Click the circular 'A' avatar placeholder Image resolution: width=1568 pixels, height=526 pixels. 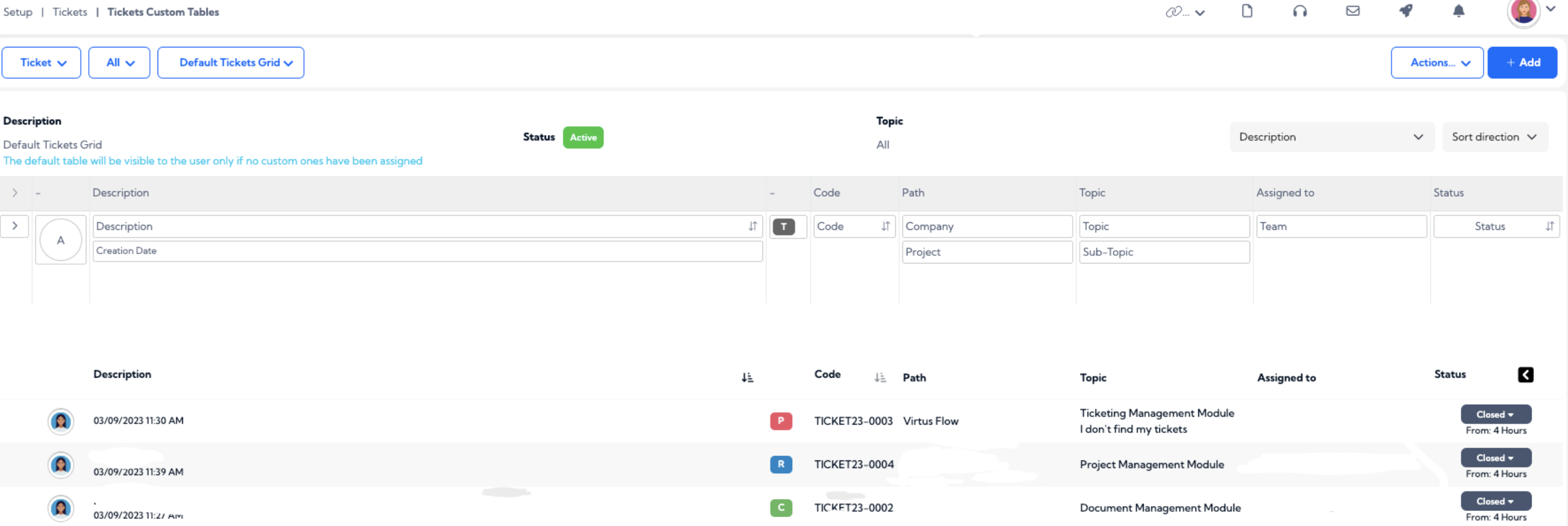61,240
